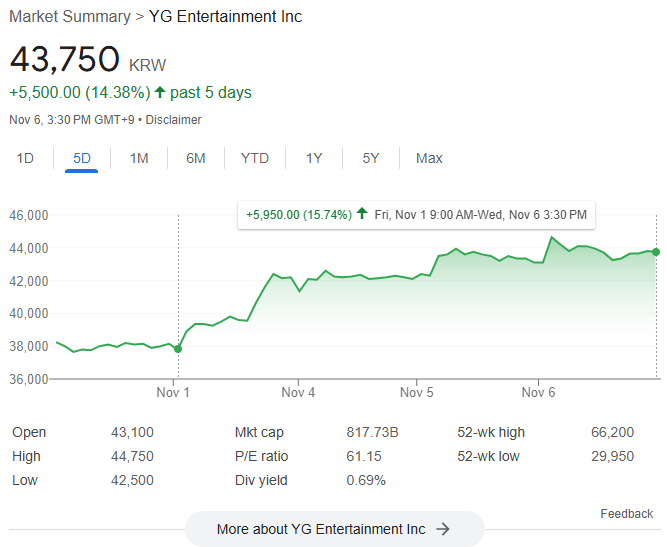Click the Nov 6 axis label
Screen dimensions: 667x547
coord(539,392)
